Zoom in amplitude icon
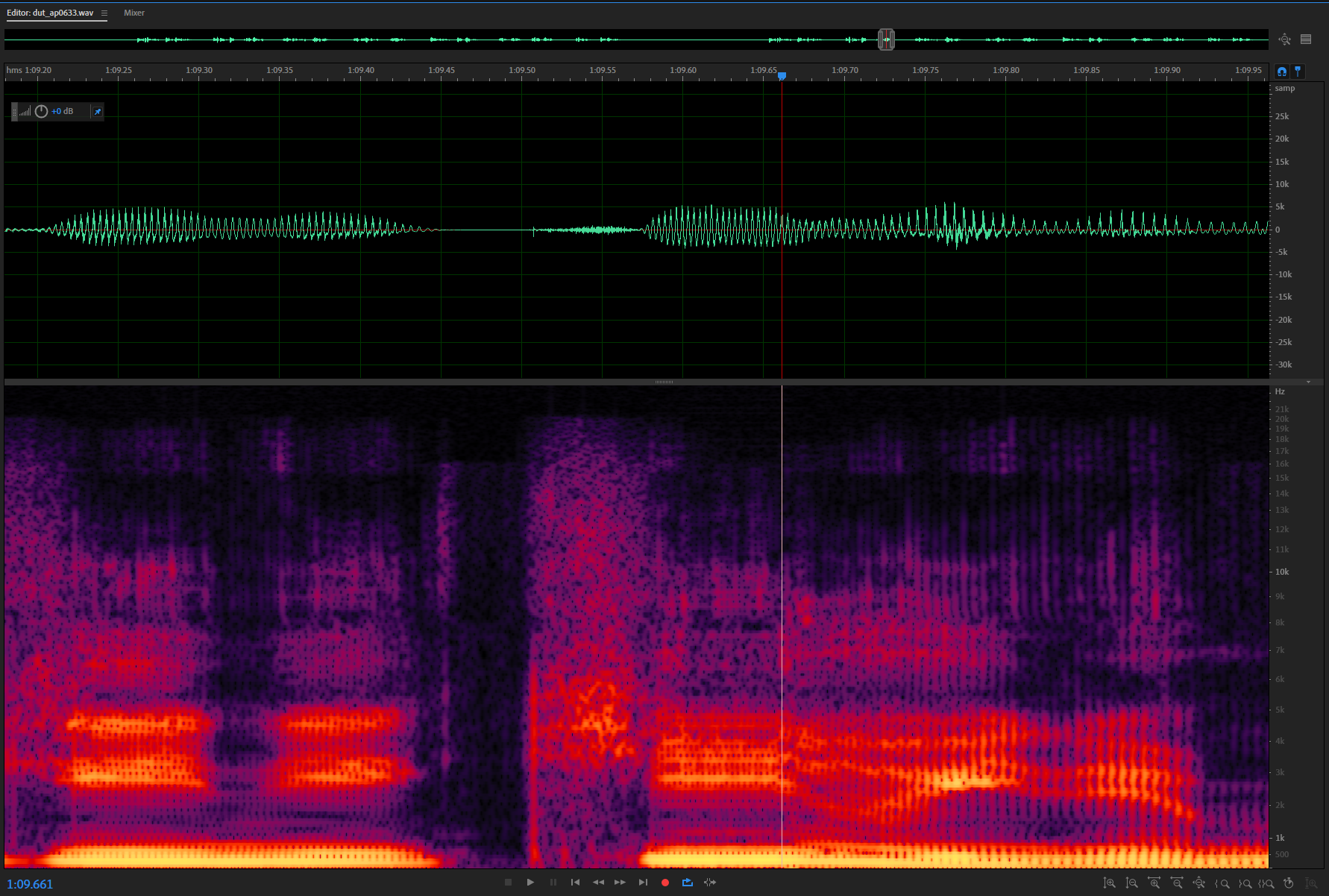 1109,883
